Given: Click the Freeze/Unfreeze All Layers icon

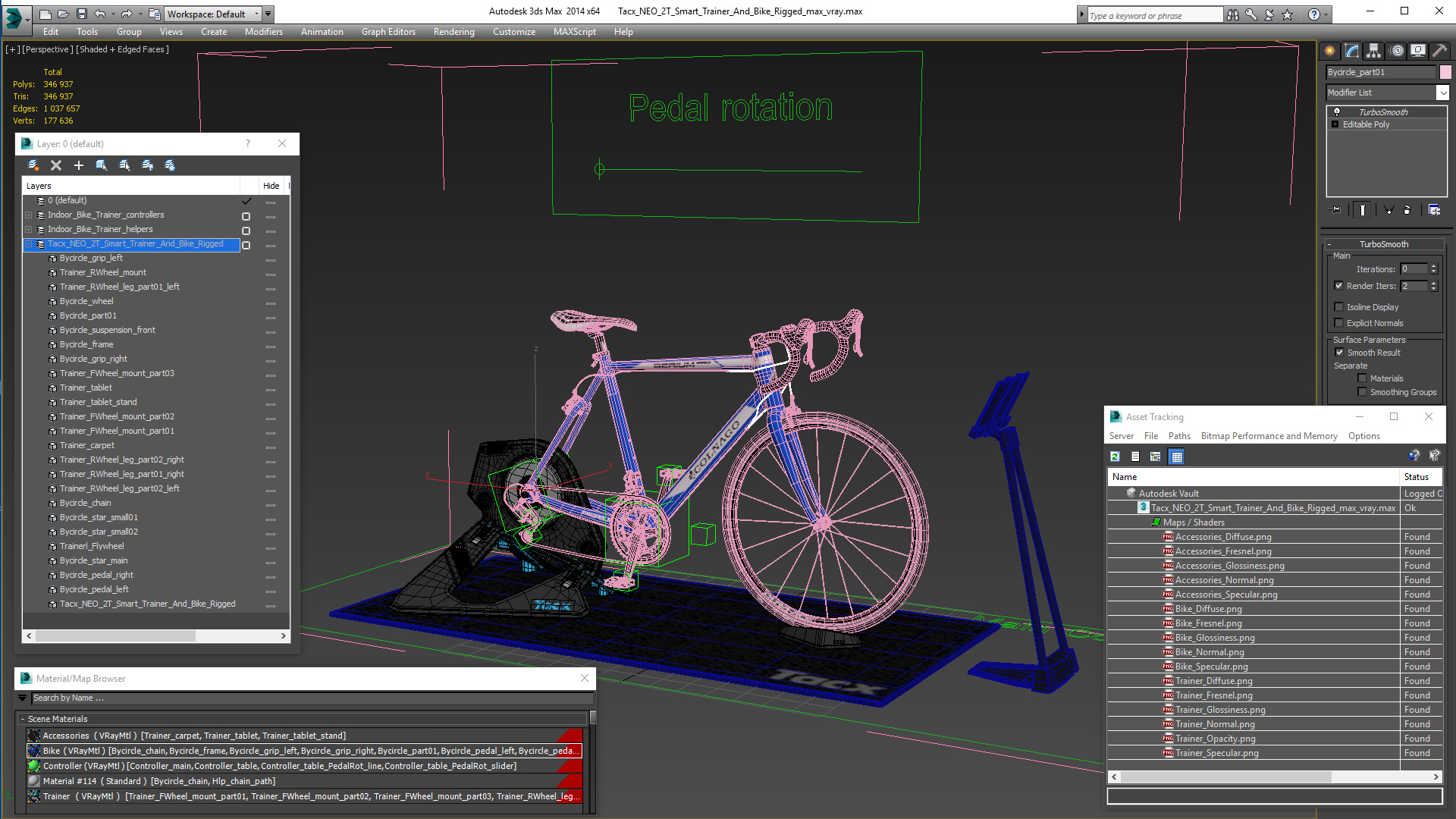Looking at the screenshot, I should (x=170, y=165).
